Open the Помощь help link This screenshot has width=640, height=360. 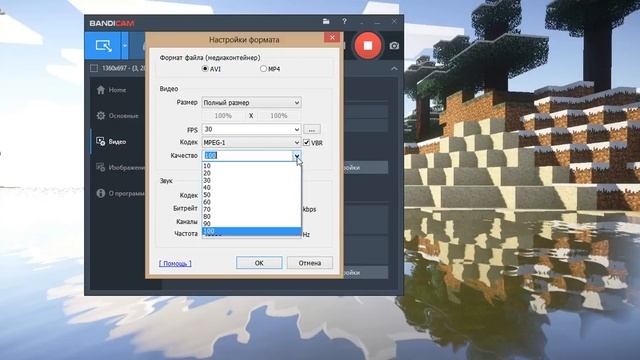coord(175,263)
